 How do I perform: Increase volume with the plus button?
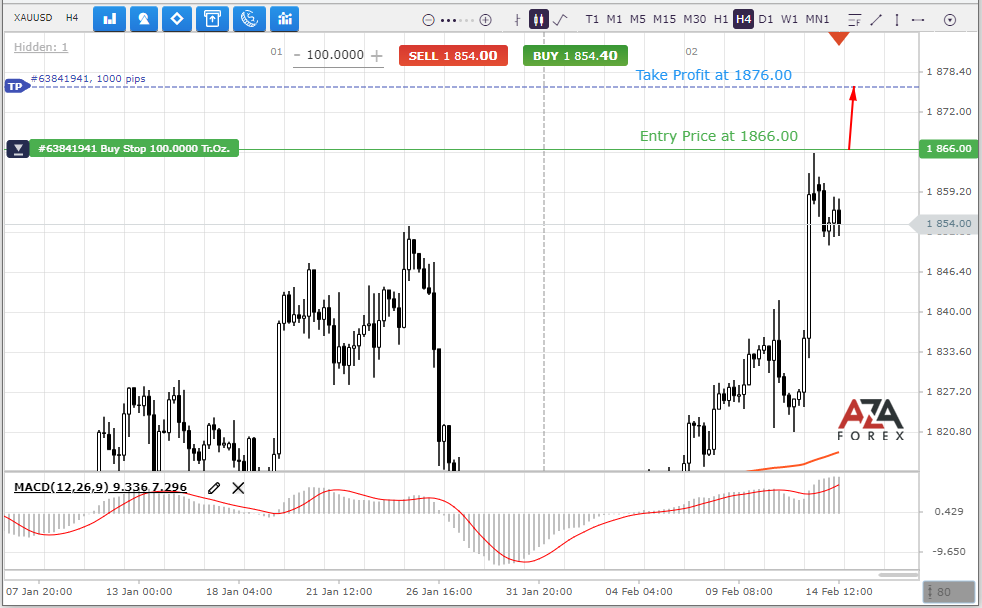click(x=376, y=56)
